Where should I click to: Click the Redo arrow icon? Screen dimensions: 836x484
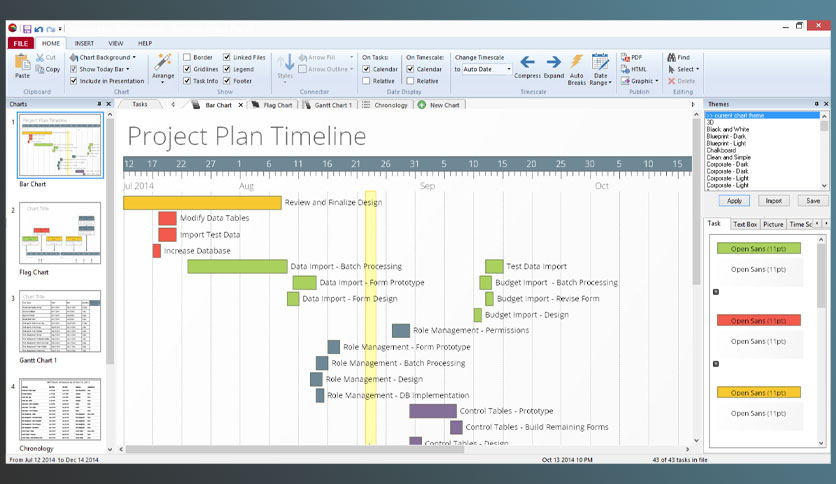(x=51, y=29)
